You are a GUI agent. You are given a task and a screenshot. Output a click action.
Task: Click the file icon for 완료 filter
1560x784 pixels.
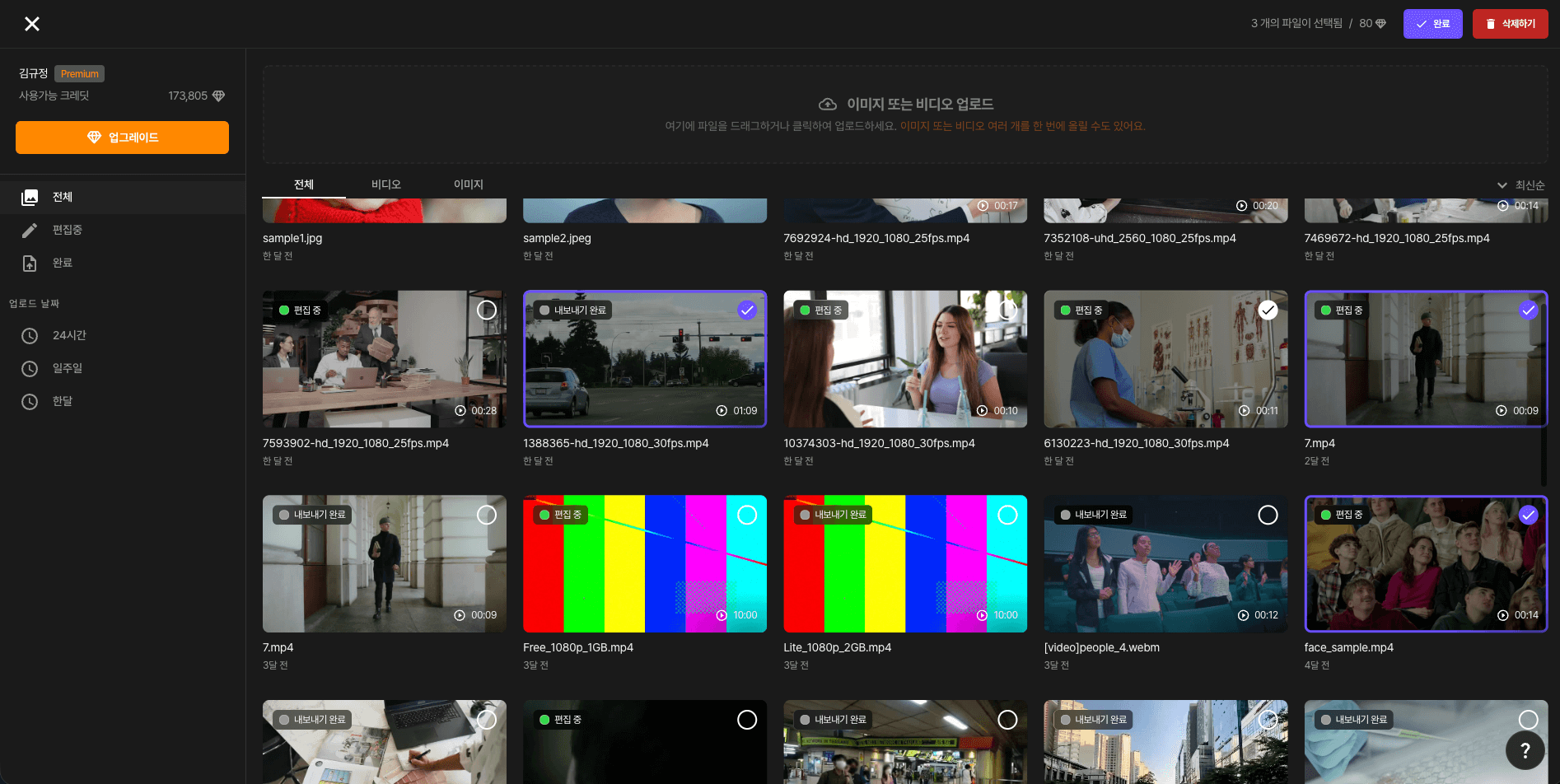click(30, 264)
